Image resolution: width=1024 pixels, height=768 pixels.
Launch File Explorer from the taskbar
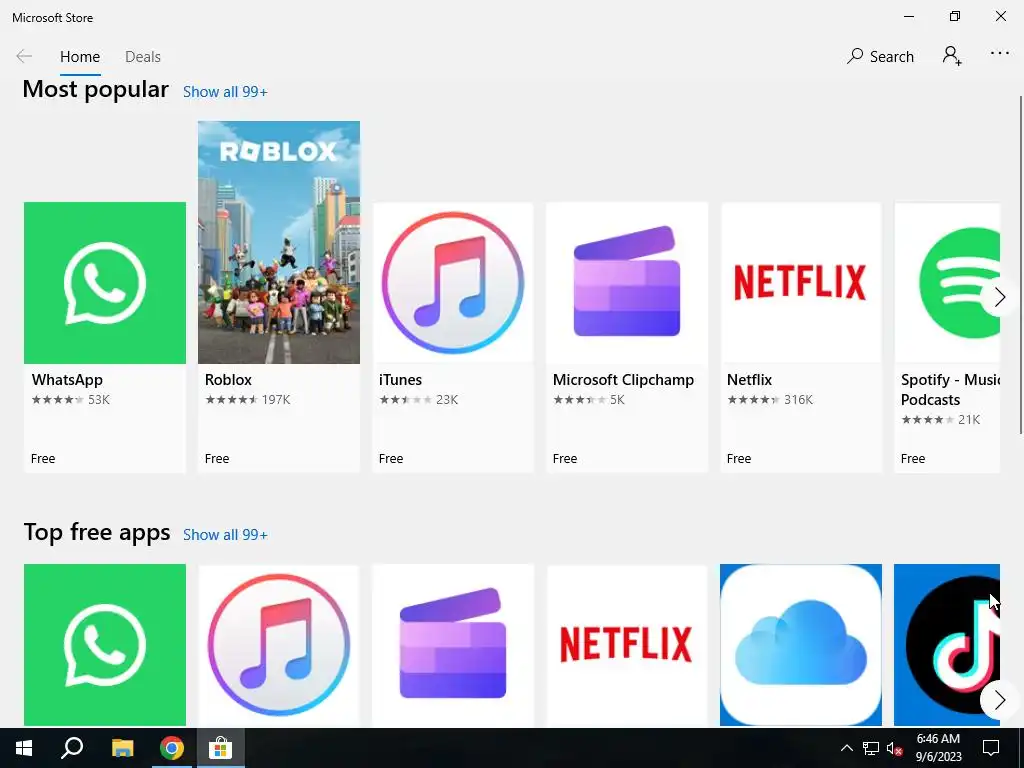pos(122,748)
